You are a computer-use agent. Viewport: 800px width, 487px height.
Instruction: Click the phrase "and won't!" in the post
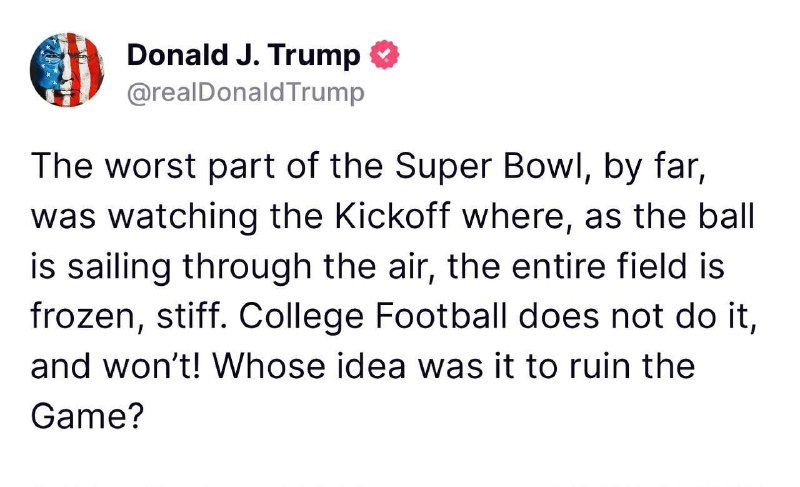pyautogui.click(x=116, y=366)
